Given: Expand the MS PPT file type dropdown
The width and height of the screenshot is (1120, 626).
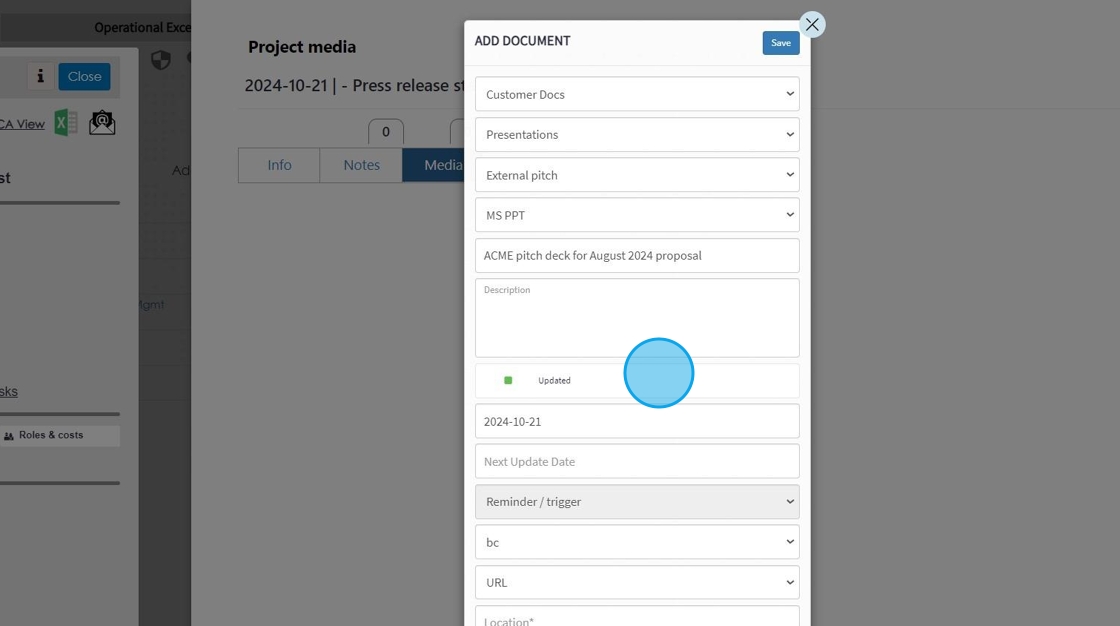Looking at the screenshot, I should 637,215.
